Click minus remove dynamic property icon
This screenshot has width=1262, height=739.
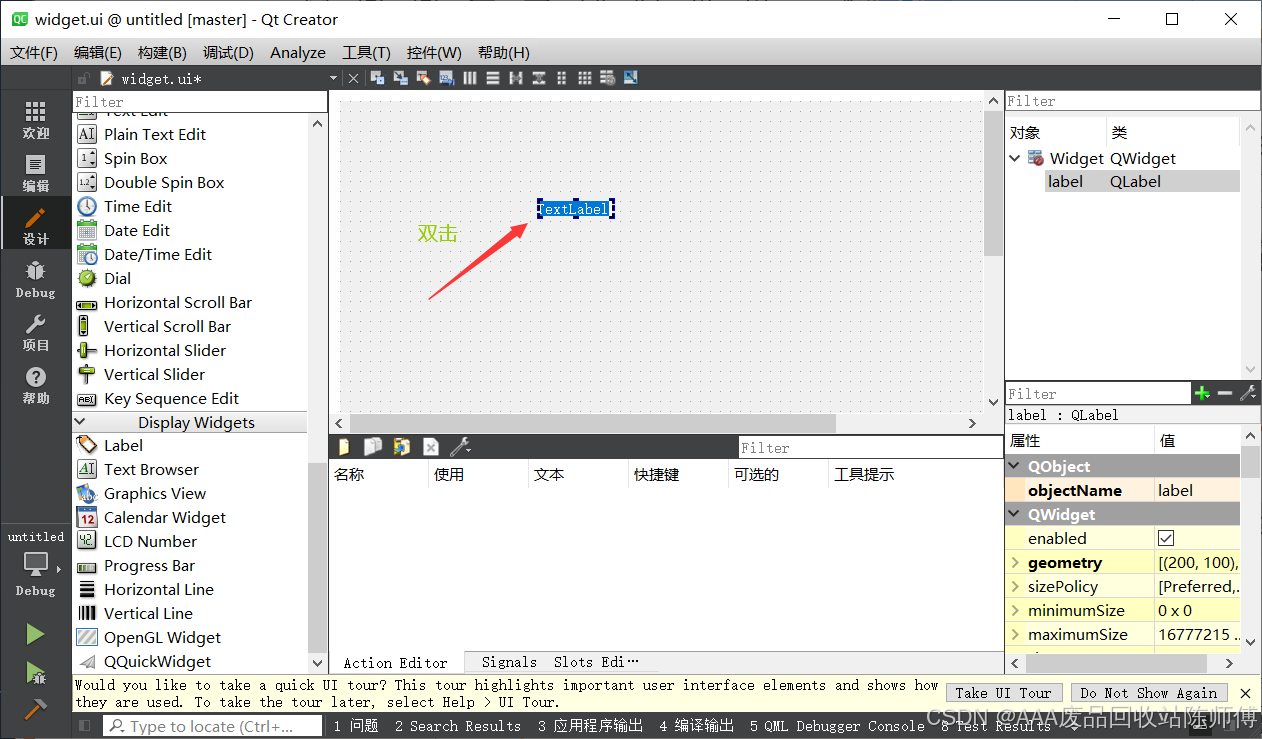coord(1225,394)
